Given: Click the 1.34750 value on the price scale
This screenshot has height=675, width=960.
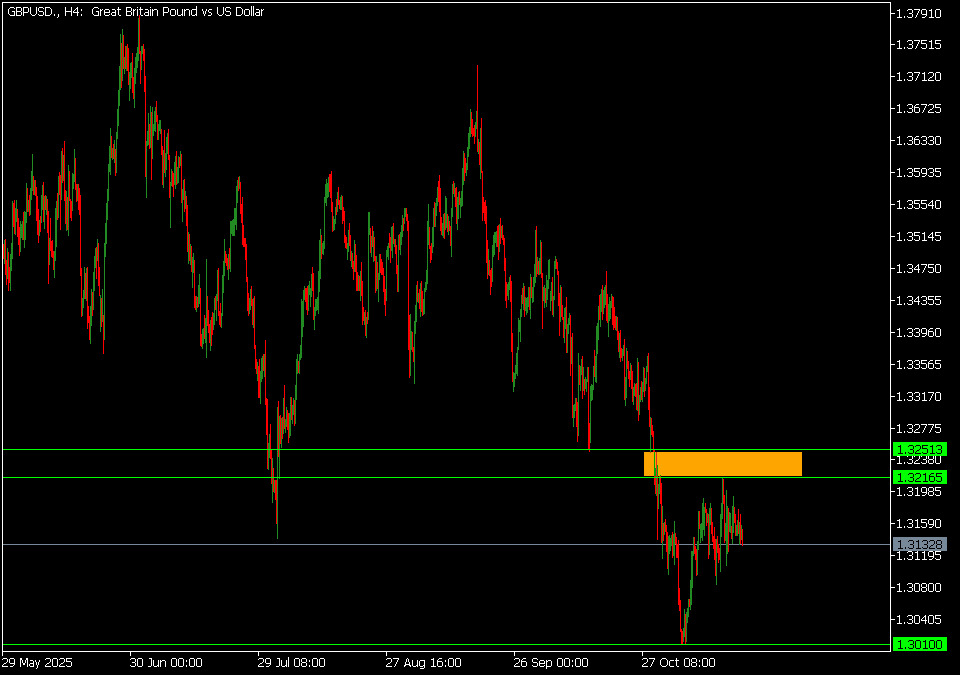Looking at the screenshot, I should pos(920,269).
